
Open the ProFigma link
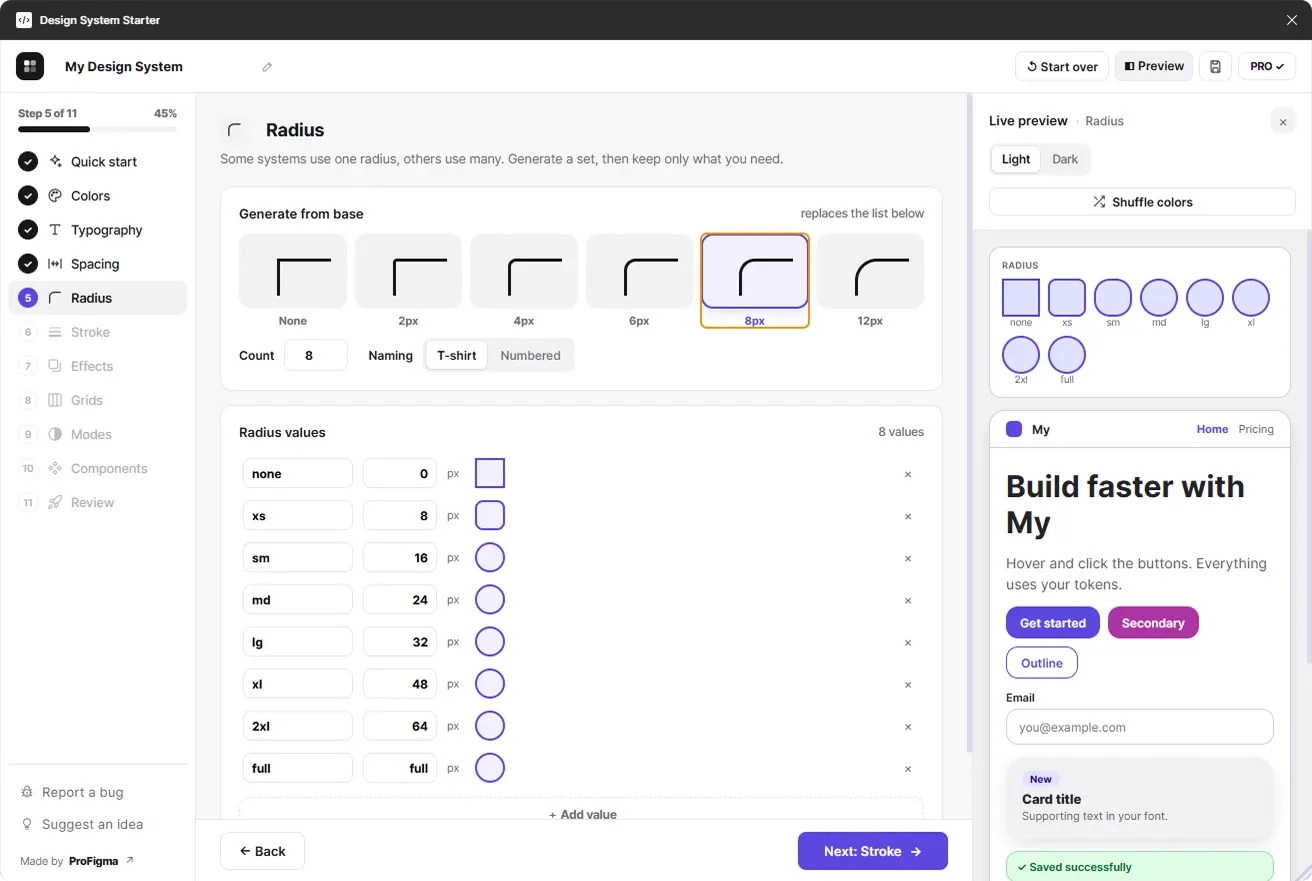point(101,861)
